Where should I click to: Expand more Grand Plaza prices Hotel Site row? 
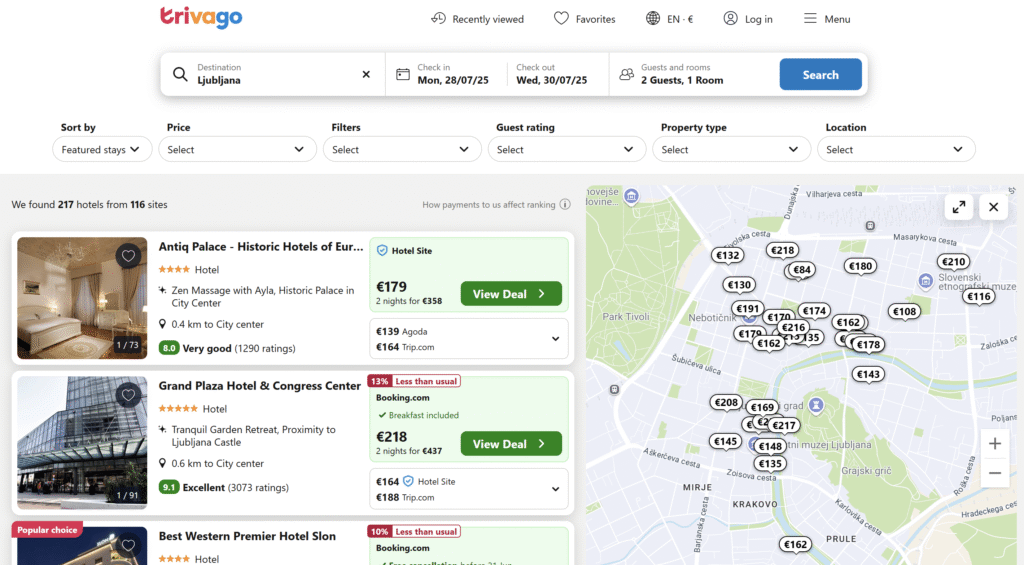click(x=468, y=489)
